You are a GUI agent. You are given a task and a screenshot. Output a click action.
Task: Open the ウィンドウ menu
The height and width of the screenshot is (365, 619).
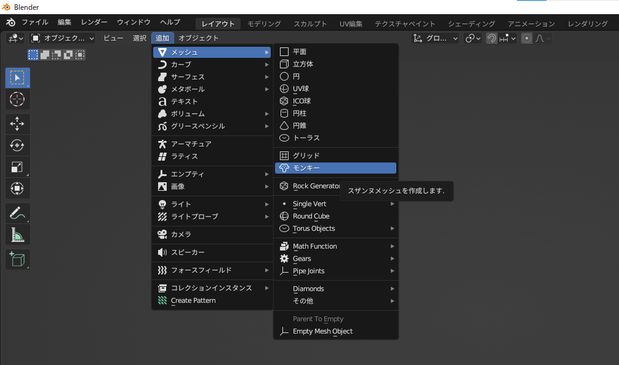click(134, 22)
